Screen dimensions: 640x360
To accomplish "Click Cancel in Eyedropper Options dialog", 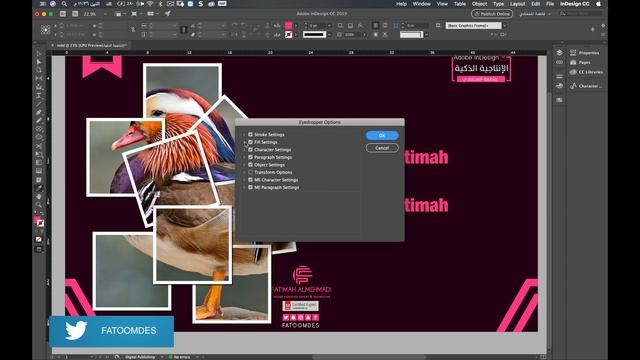I will (x=382, y=148).
